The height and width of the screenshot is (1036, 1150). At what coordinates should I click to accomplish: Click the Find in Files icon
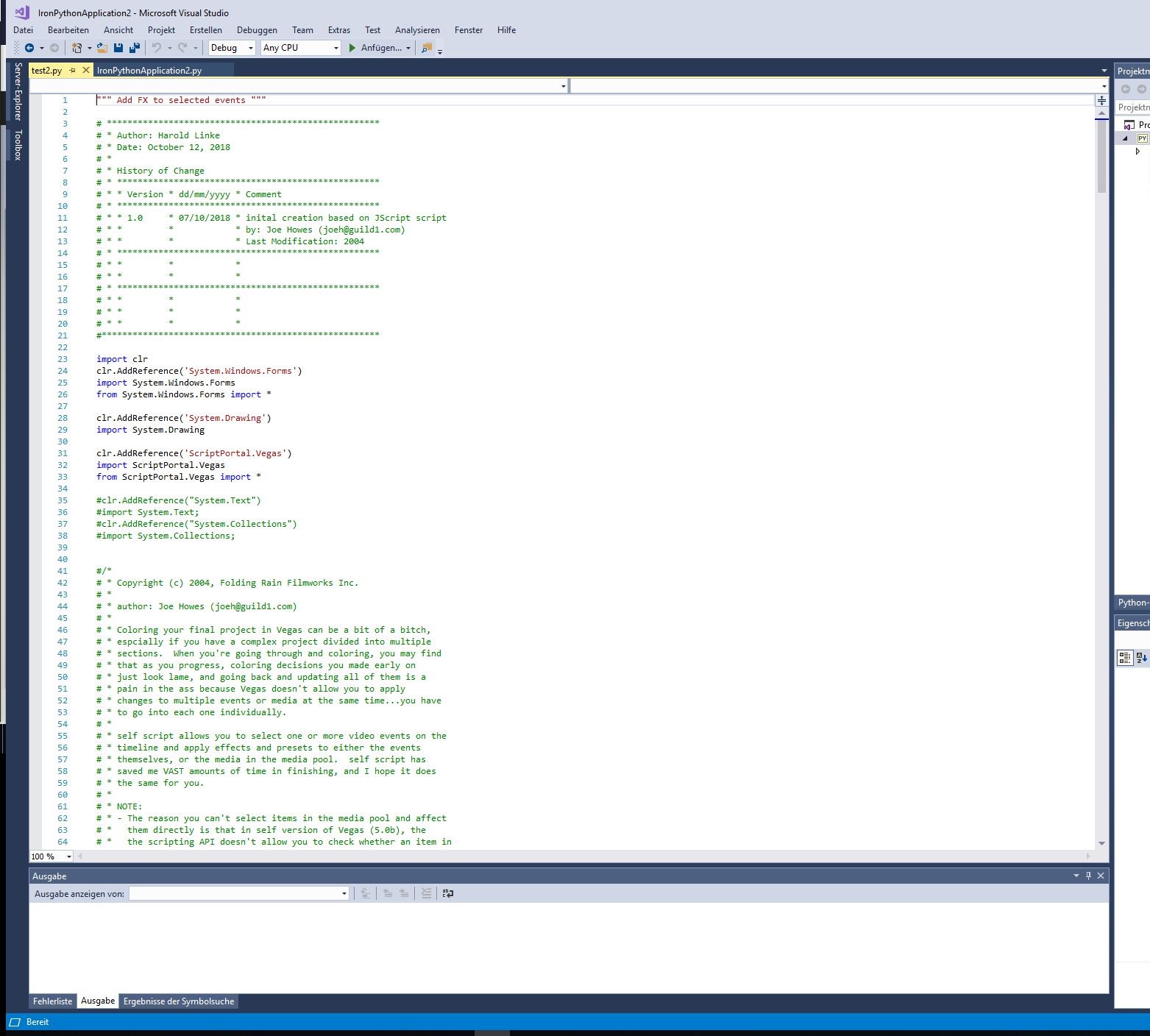[x=426, y=48]
